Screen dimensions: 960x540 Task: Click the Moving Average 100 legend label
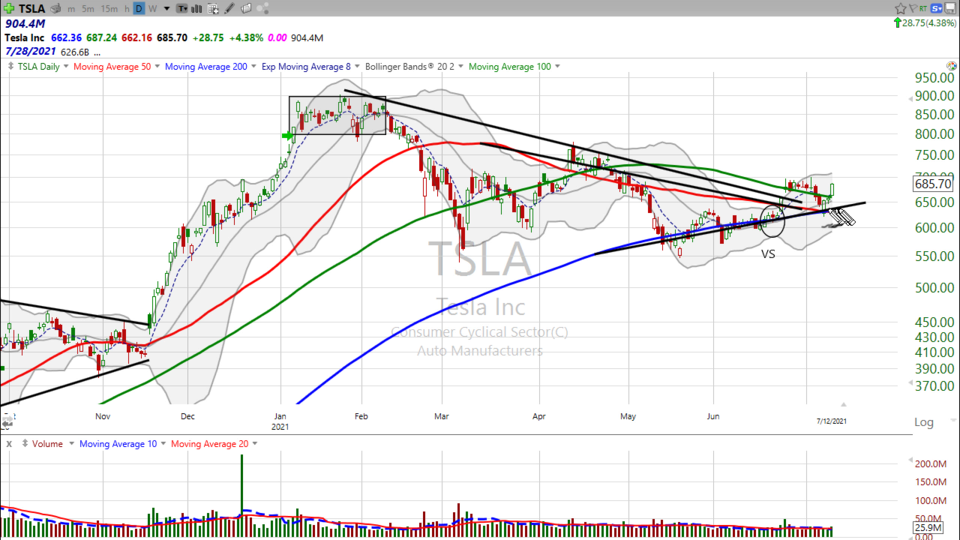pos(510,67)
